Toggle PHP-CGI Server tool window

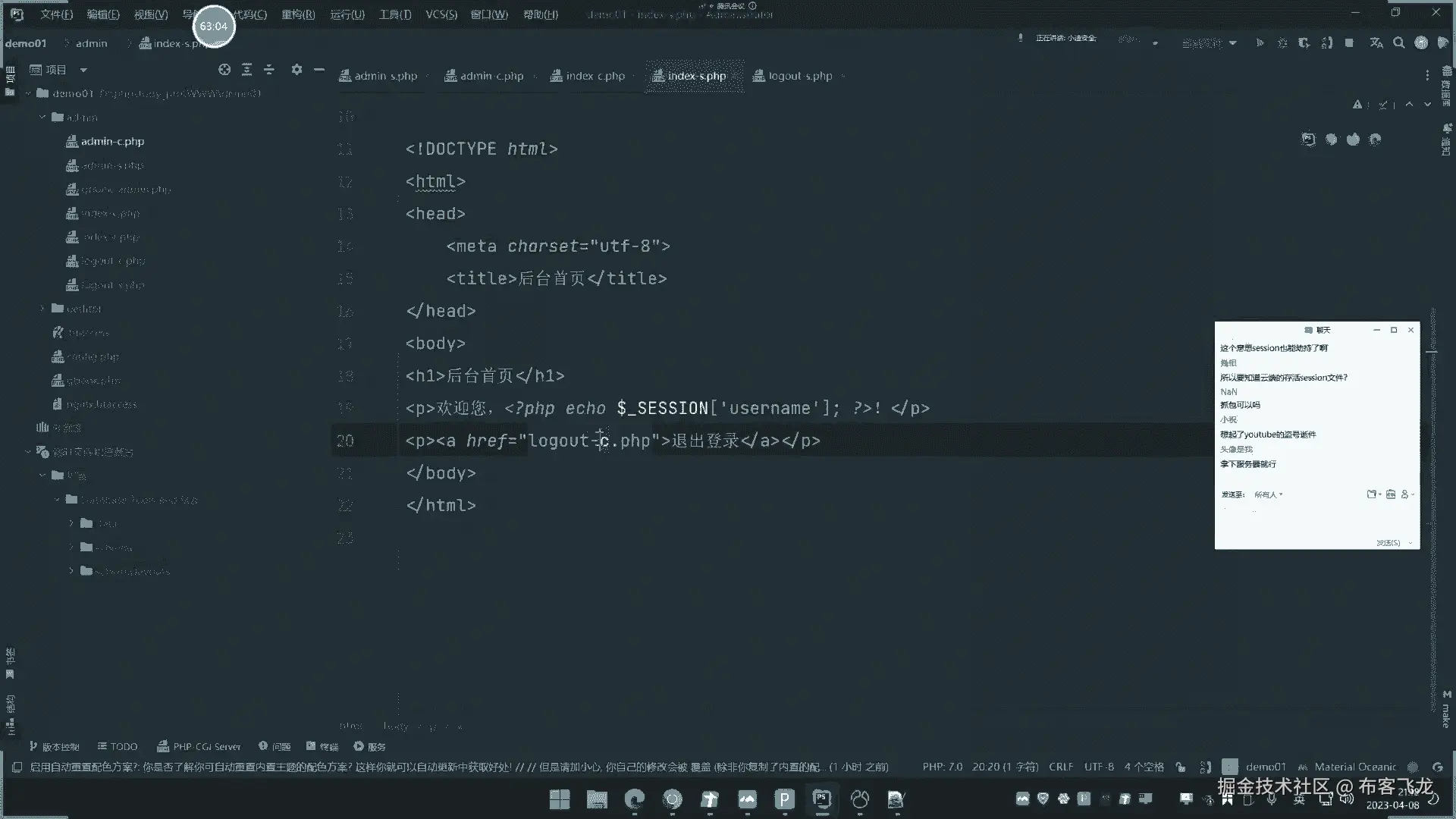pyautogui.click(x=199, y=747)
